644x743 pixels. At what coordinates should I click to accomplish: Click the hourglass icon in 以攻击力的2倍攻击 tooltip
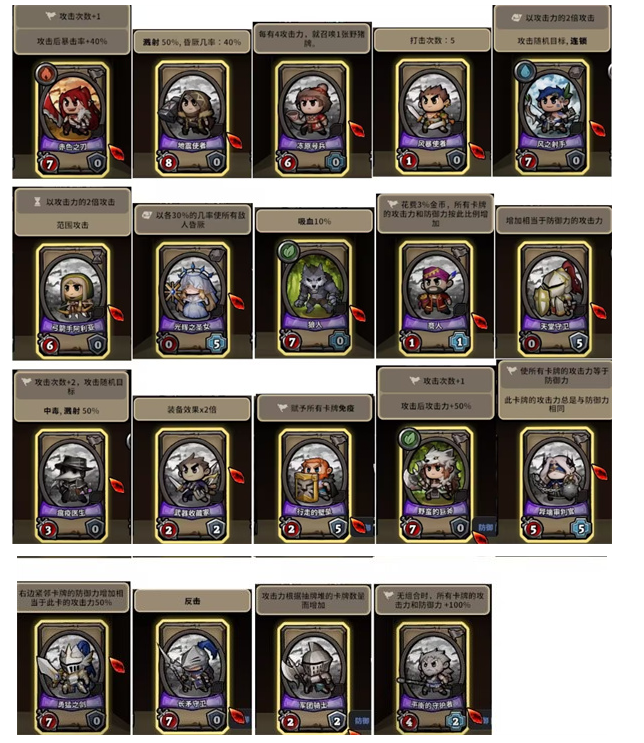pos(37,202)
